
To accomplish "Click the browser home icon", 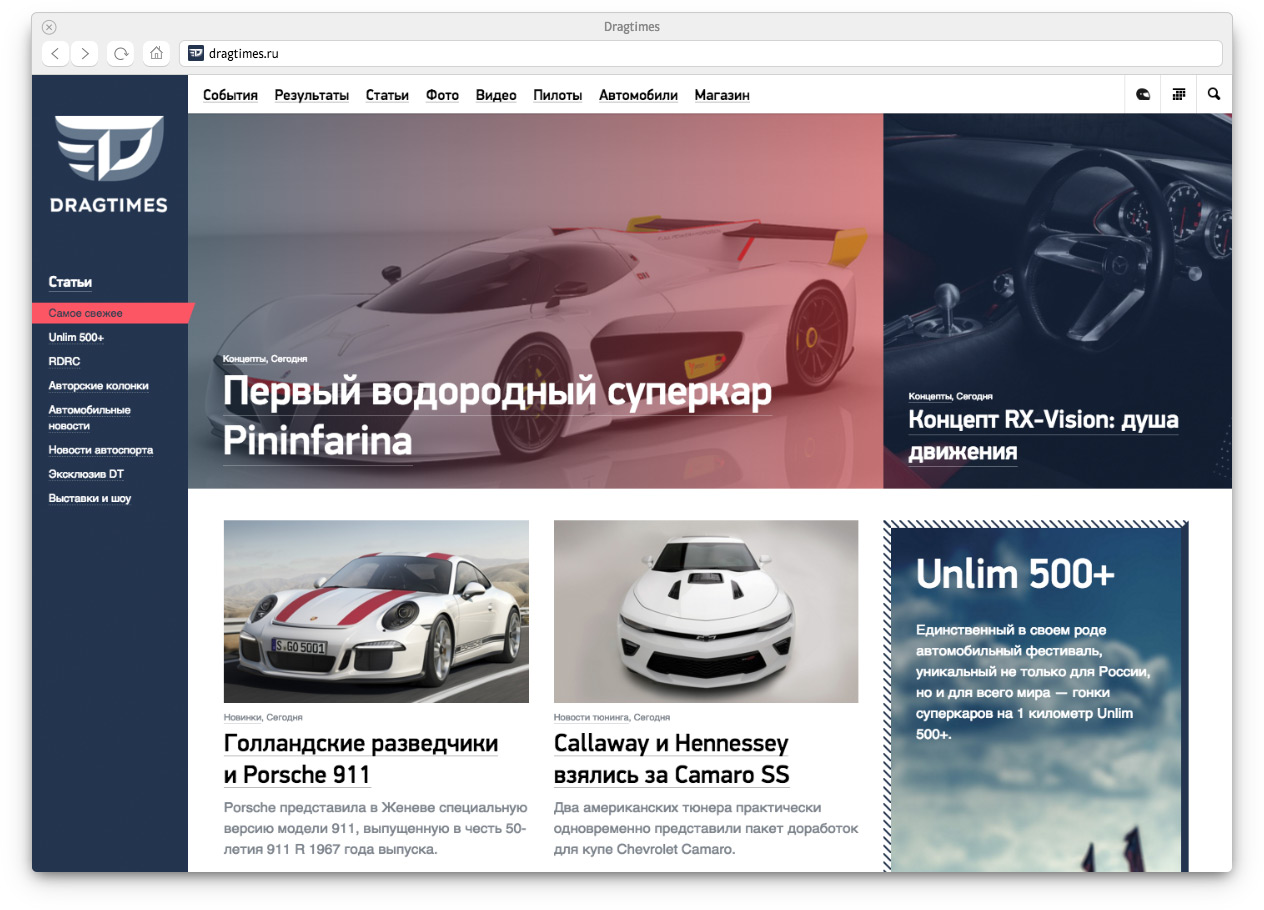I will (x=156, y=53).
